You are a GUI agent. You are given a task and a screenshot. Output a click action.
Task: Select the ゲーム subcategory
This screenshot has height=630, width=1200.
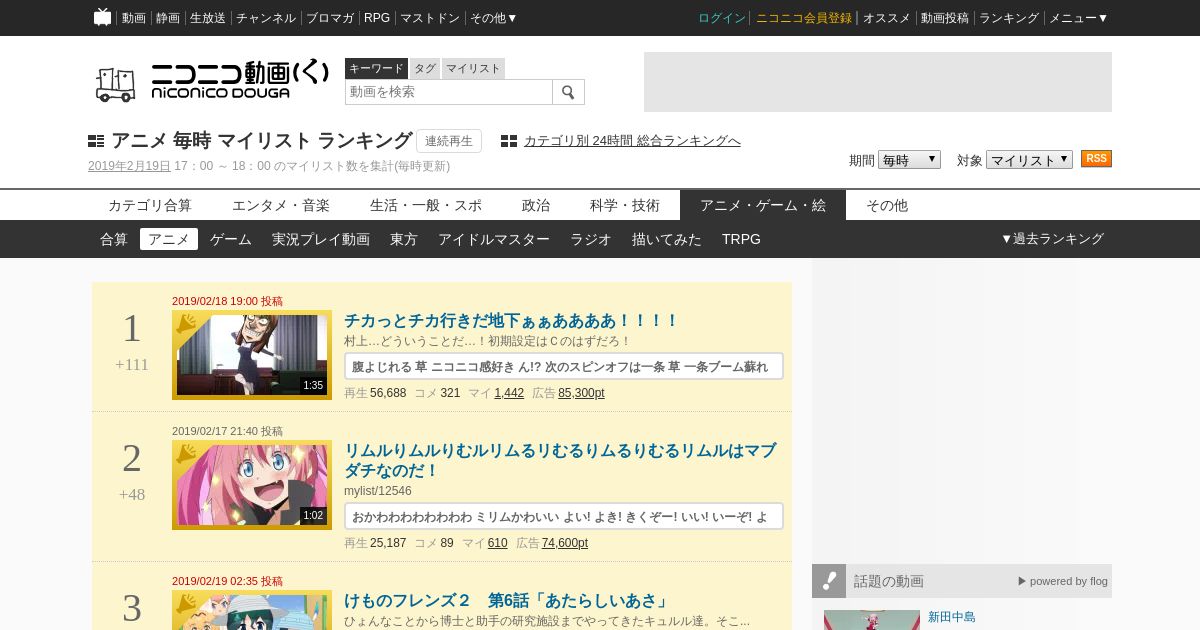(231, 239)
